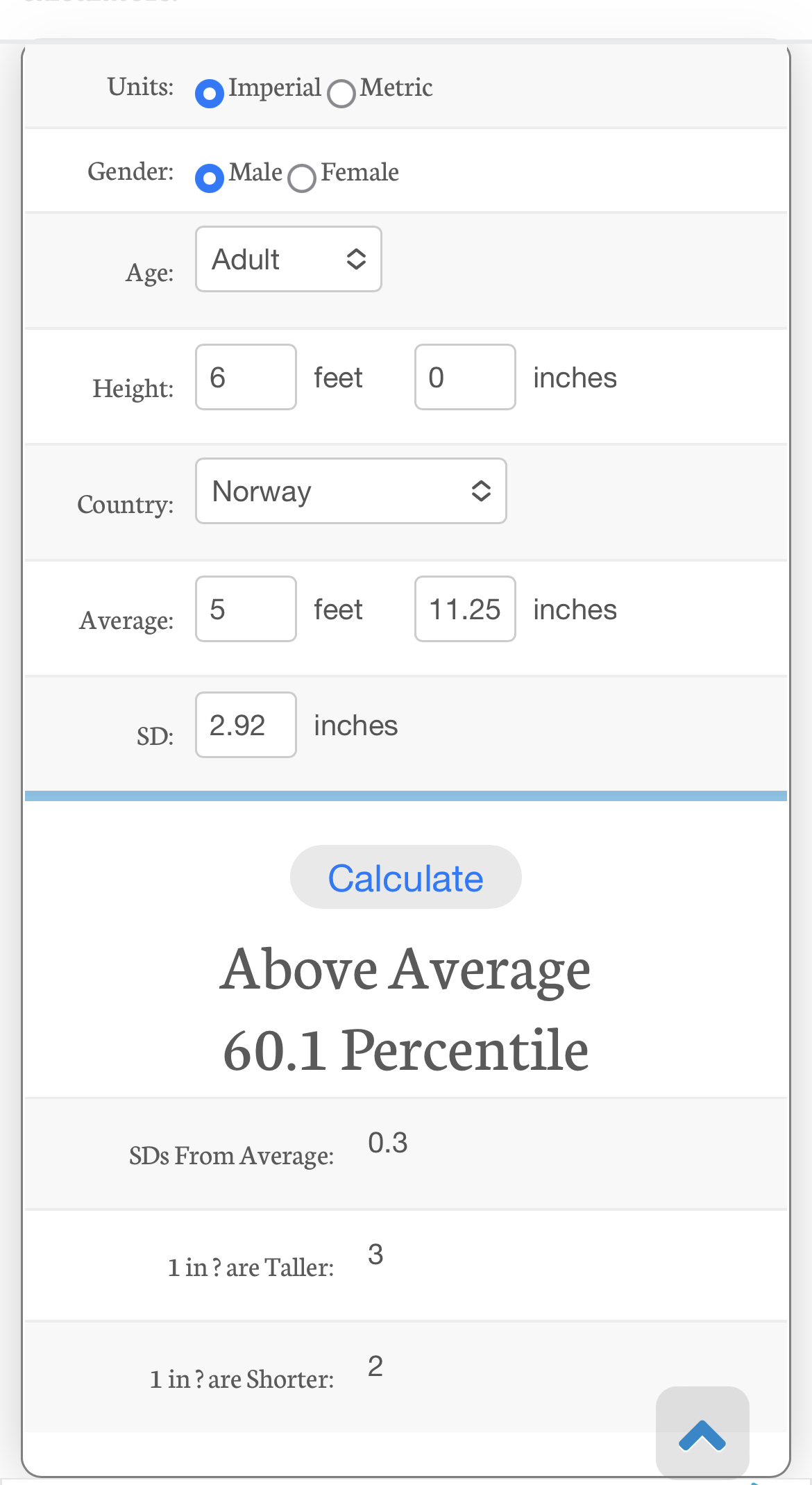The width and height of the screenshot is (812, 1485).
Task: Focus the Height feet input field
Action: pyautogui.click(x=246, y=377)
